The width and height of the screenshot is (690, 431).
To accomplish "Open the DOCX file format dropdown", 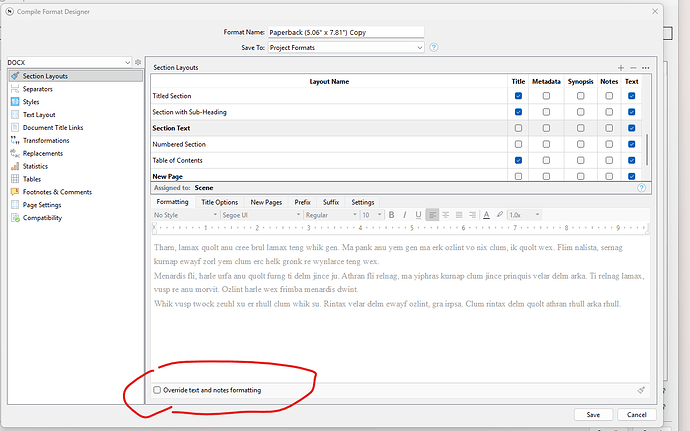I will tap(67, 63).
